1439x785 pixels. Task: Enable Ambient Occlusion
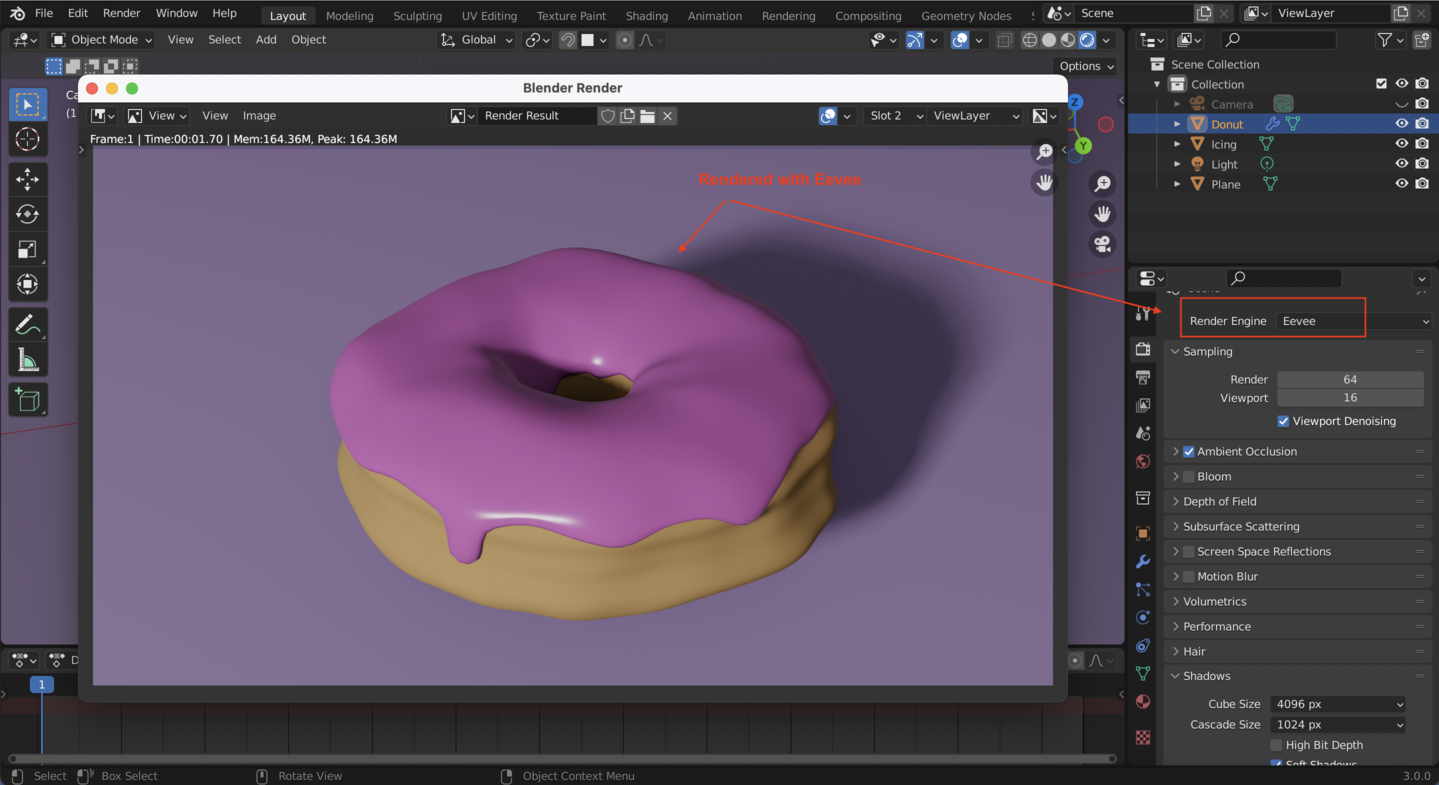[x=1187, y=451]
